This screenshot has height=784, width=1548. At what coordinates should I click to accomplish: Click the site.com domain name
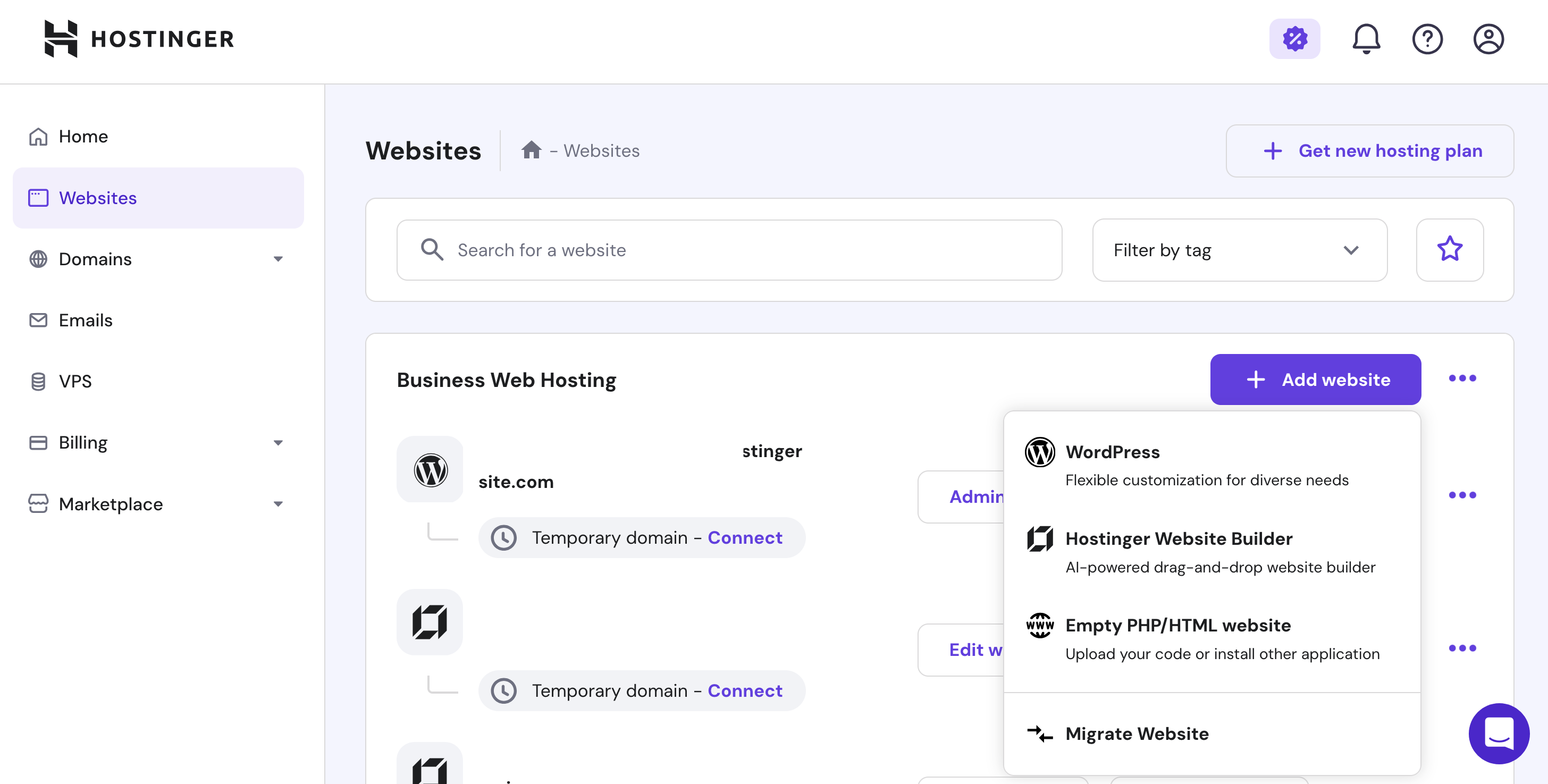pos(516,482)
